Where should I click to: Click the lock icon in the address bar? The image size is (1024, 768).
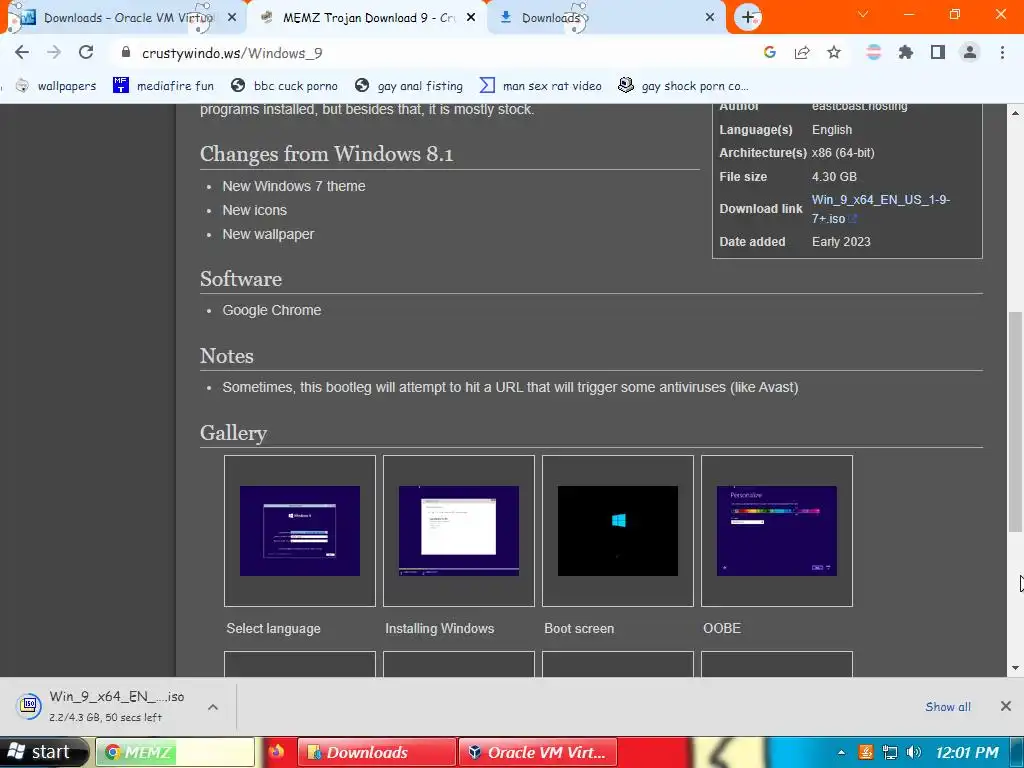tap(126, 52)
